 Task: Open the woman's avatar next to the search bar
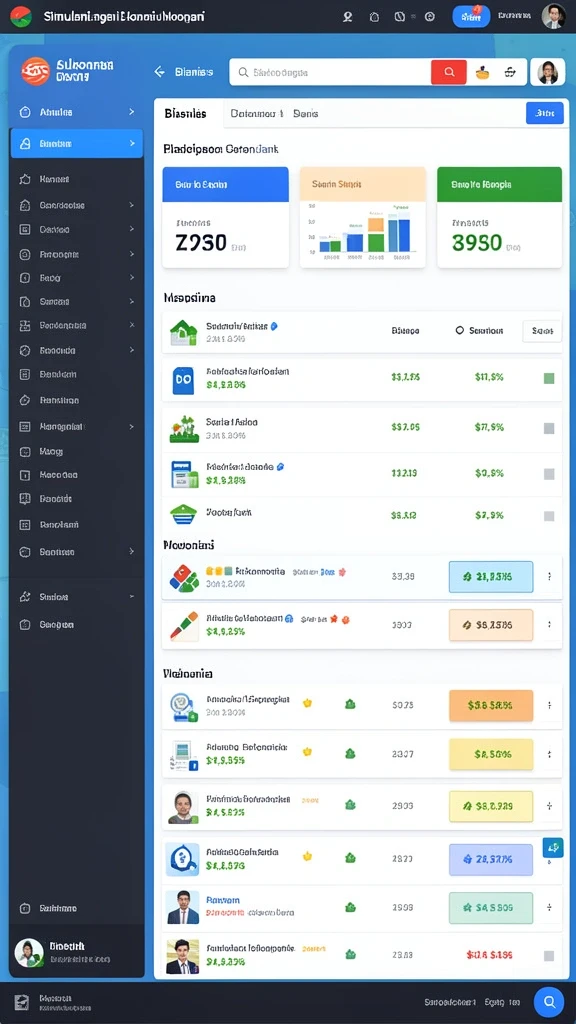tap(547, 72)
